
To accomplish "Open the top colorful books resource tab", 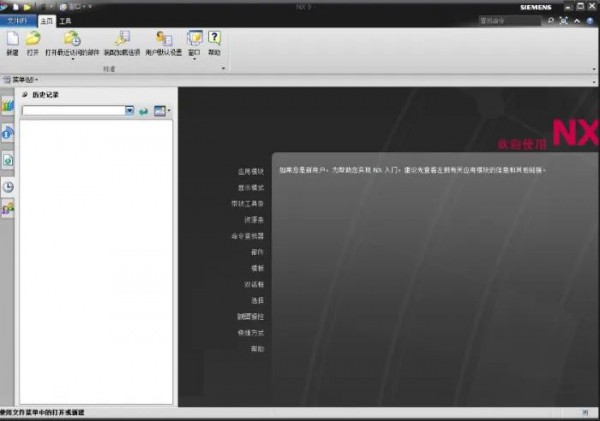I will click(x=8, y=106).
